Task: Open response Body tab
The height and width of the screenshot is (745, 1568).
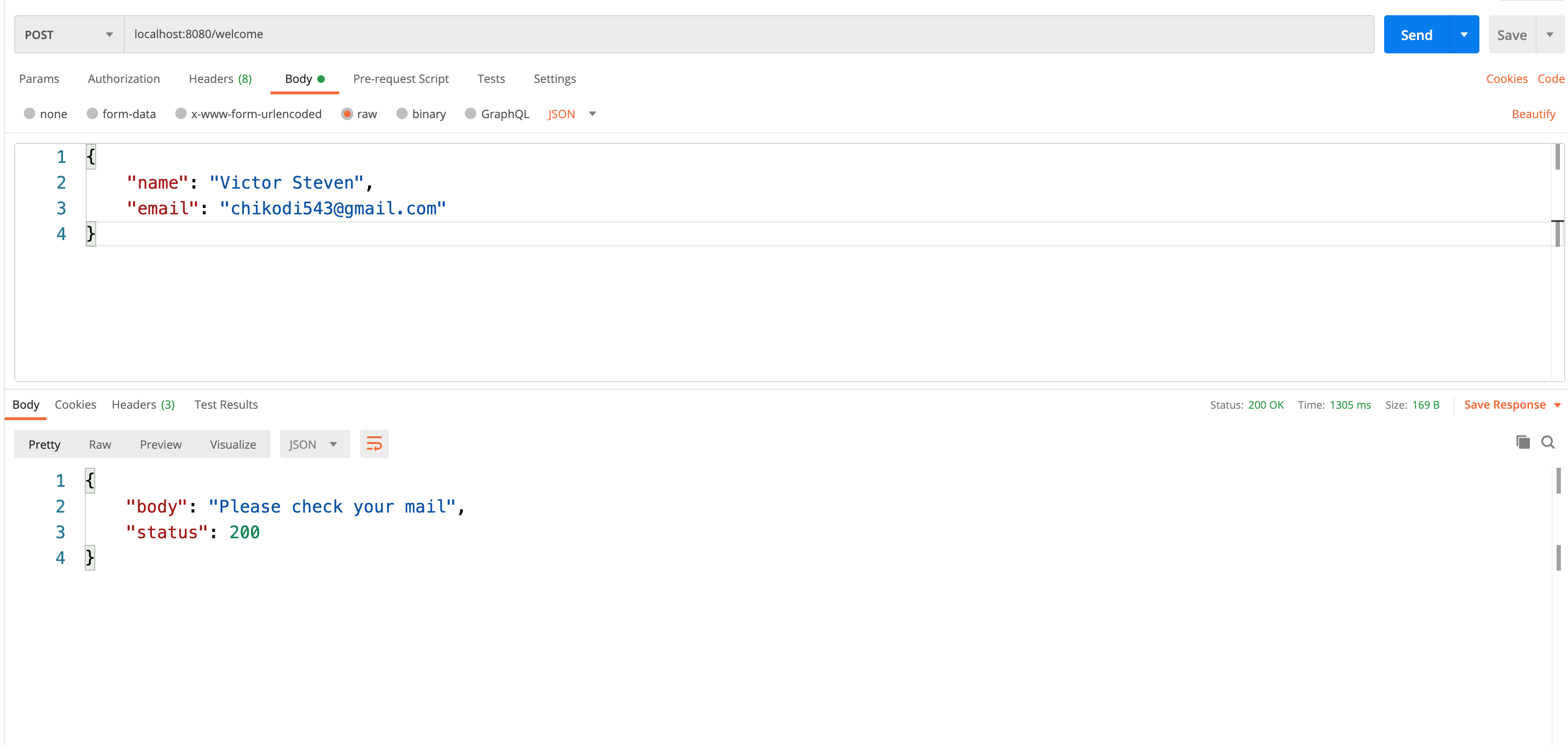Action: coord(26,405)
